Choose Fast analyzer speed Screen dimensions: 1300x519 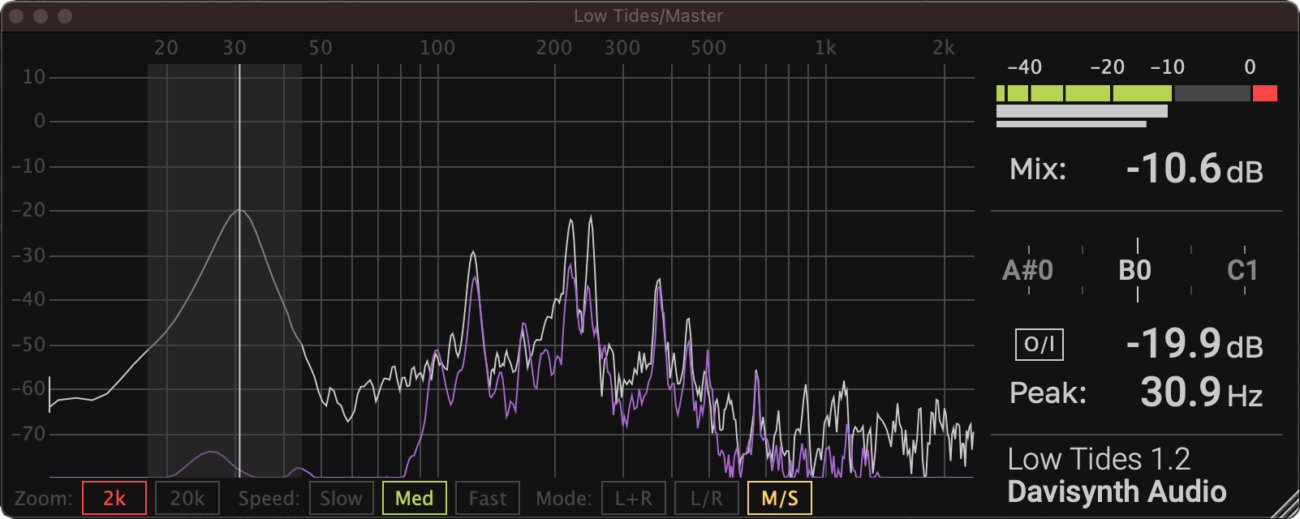tap(487, 498)
